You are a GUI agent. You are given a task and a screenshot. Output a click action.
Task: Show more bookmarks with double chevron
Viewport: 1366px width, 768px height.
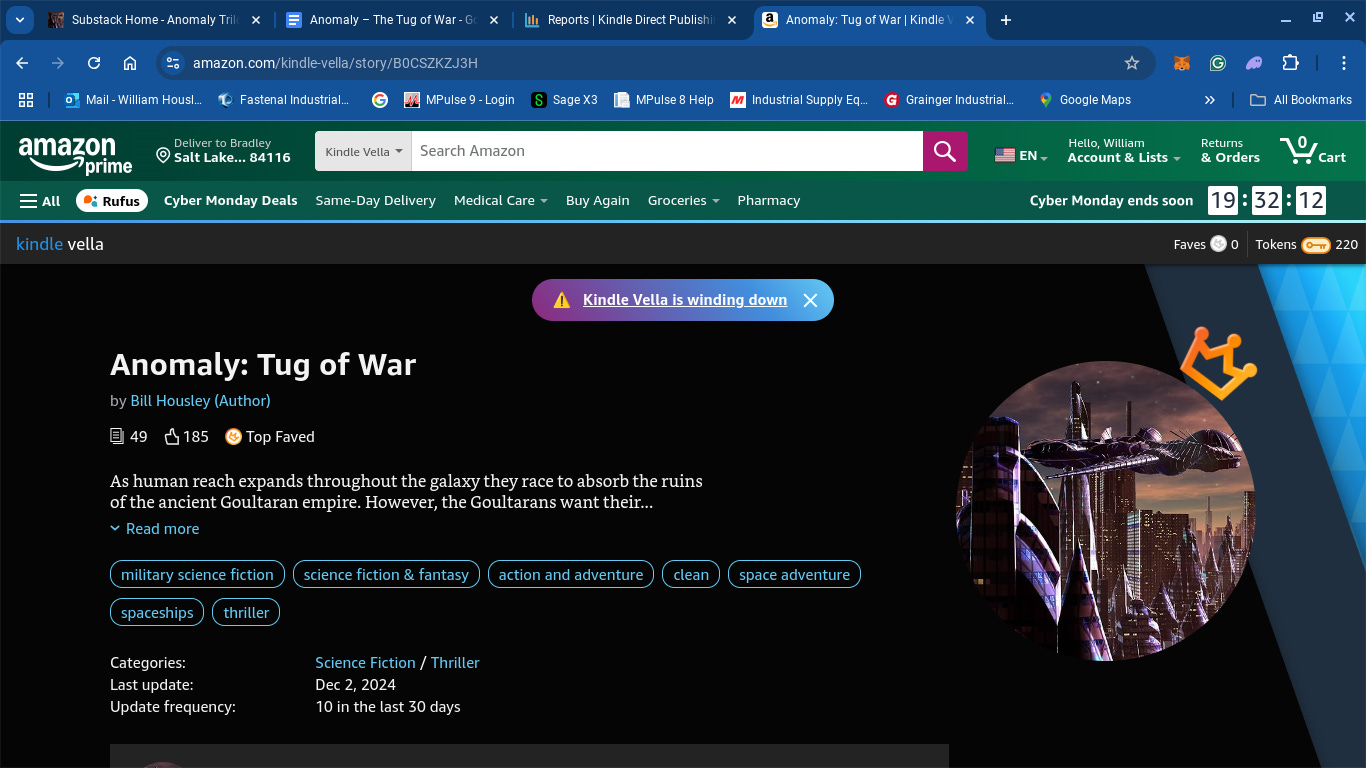pyautogui.click(x=1210, y=100)
